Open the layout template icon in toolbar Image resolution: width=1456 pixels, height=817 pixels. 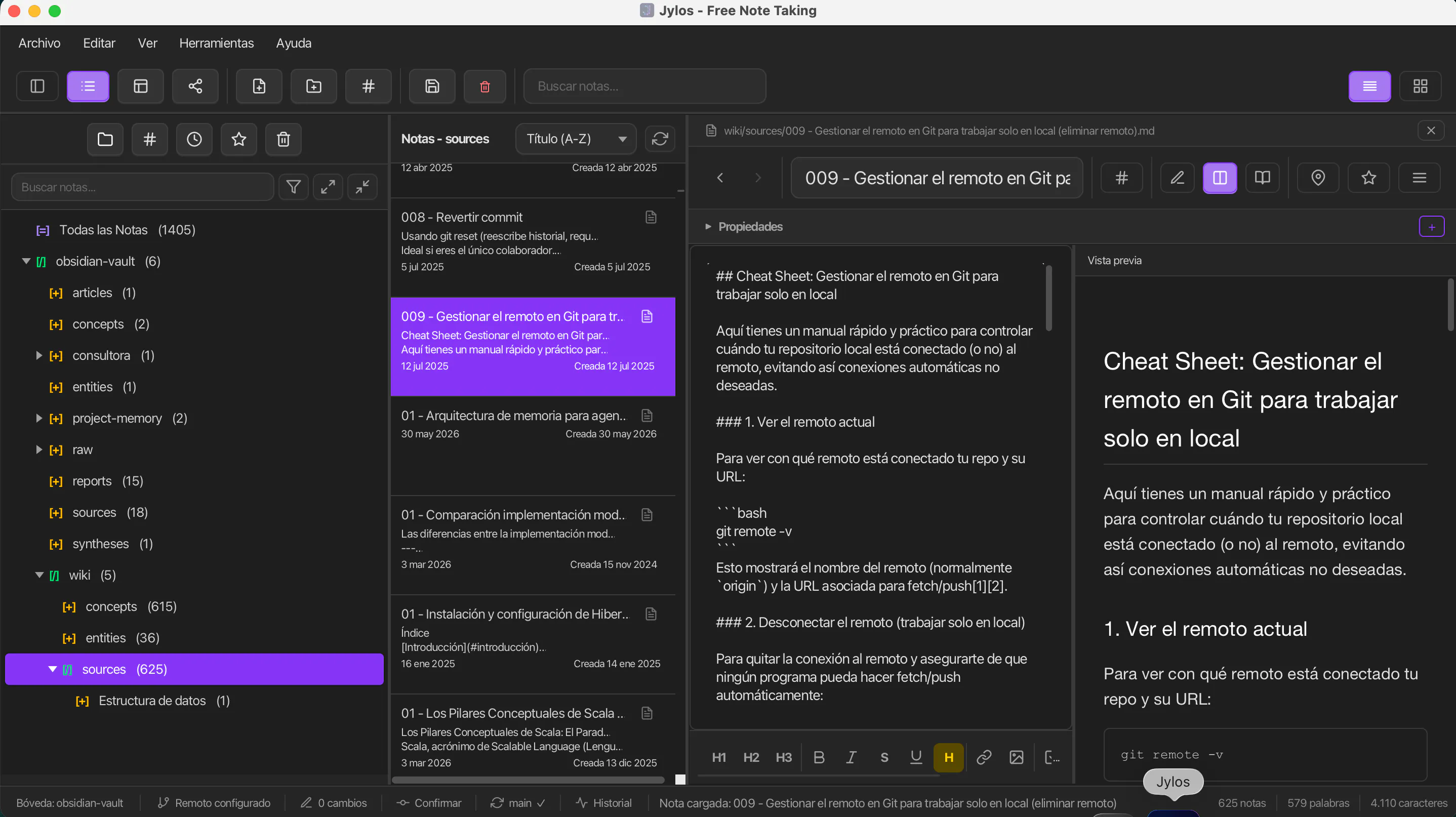[140, 86]
